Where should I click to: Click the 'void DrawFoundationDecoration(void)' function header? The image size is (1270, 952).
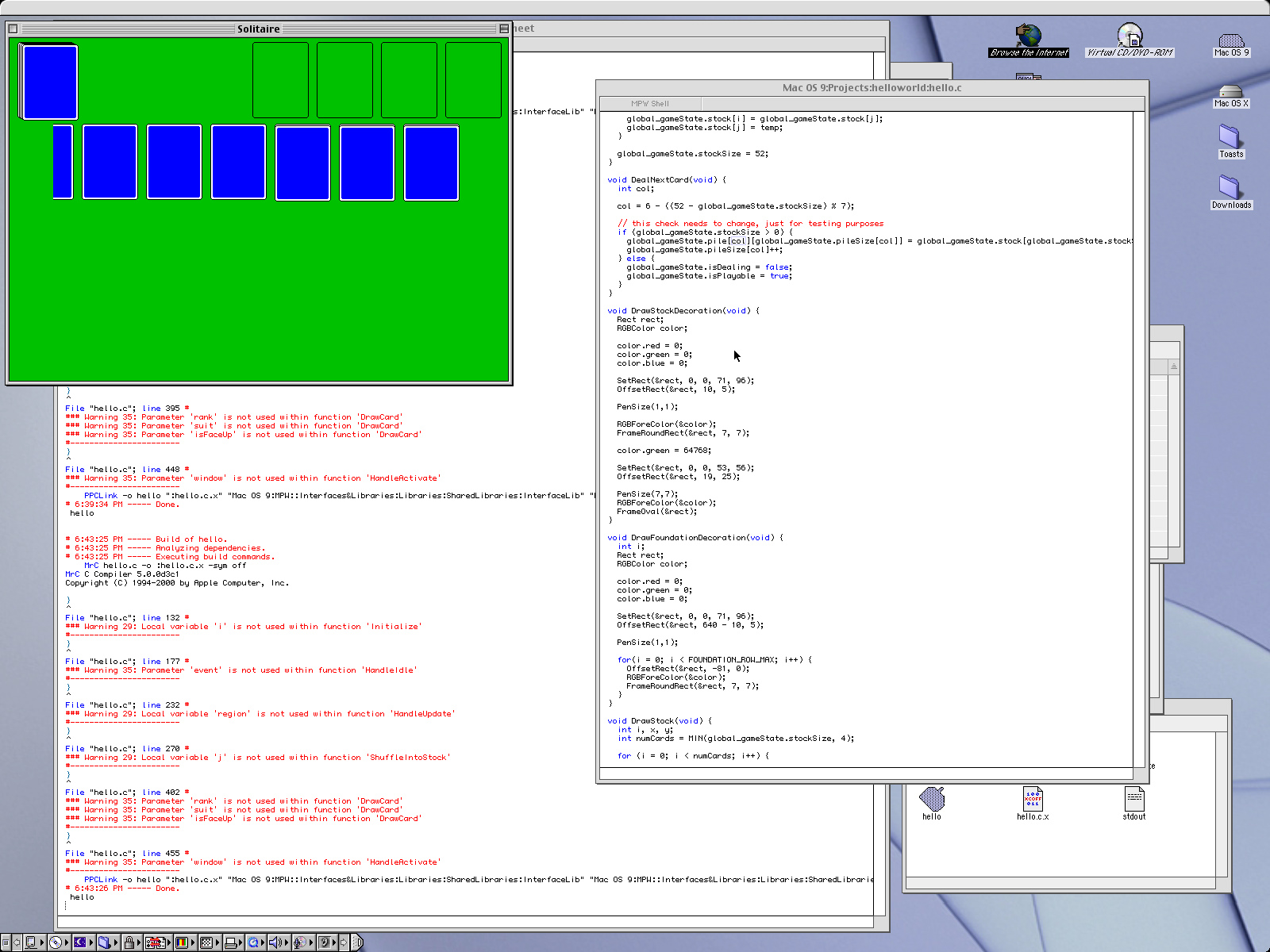pyautogui.click(x=695, y=538)
